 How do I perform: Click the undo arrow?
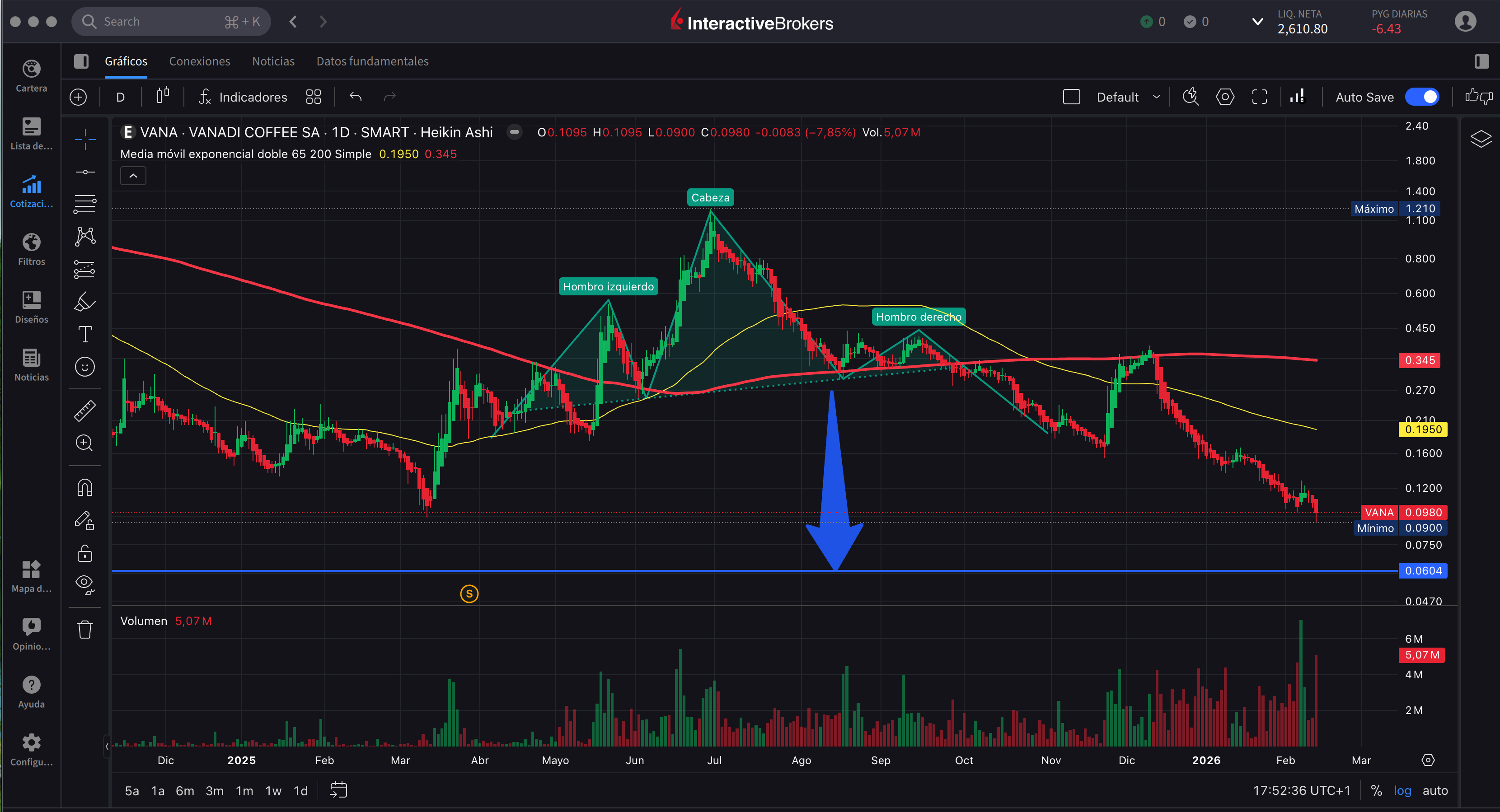pos(355,97)
